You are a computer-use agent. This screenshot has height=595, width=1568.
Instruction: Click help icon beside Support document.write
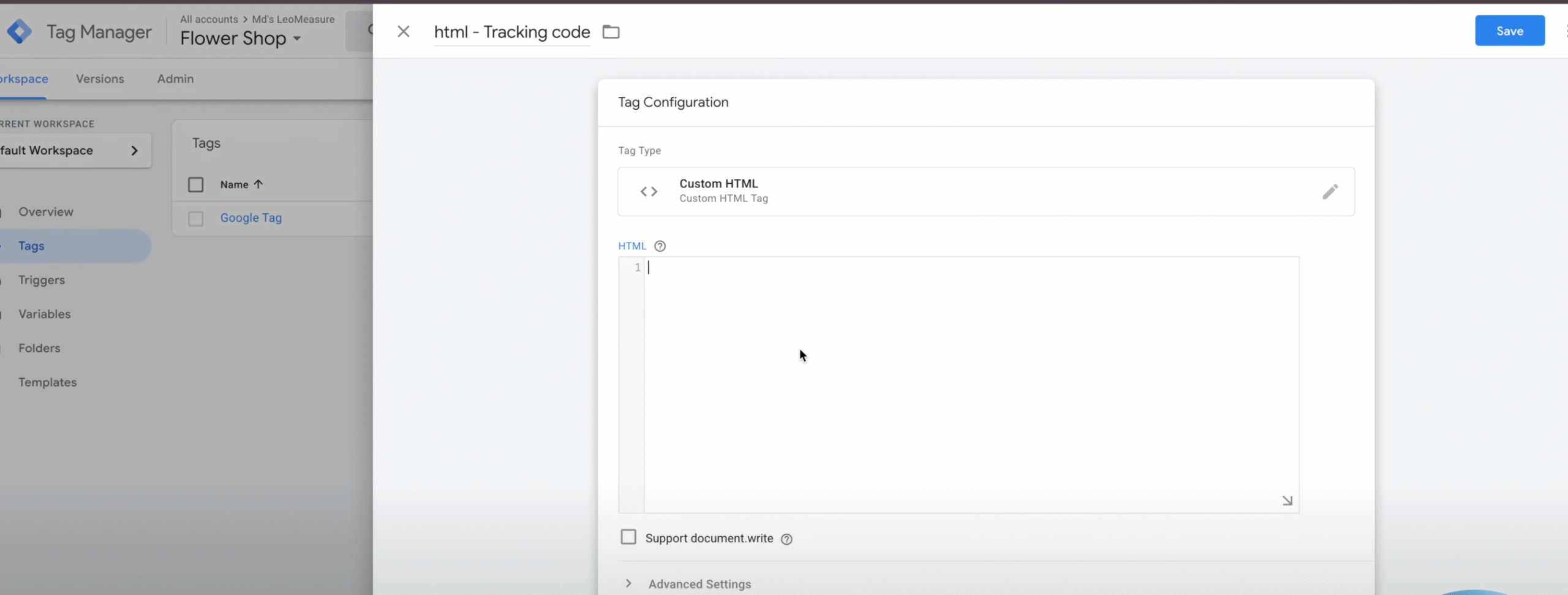pos(786,539)
